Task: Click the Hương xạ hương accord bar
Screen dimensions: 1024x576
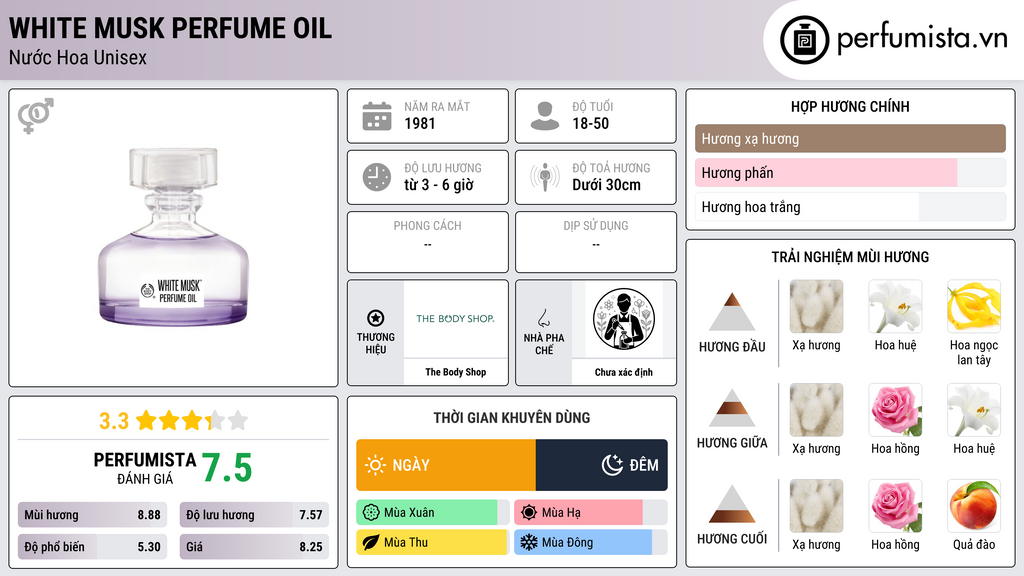Action: [850, 138]
